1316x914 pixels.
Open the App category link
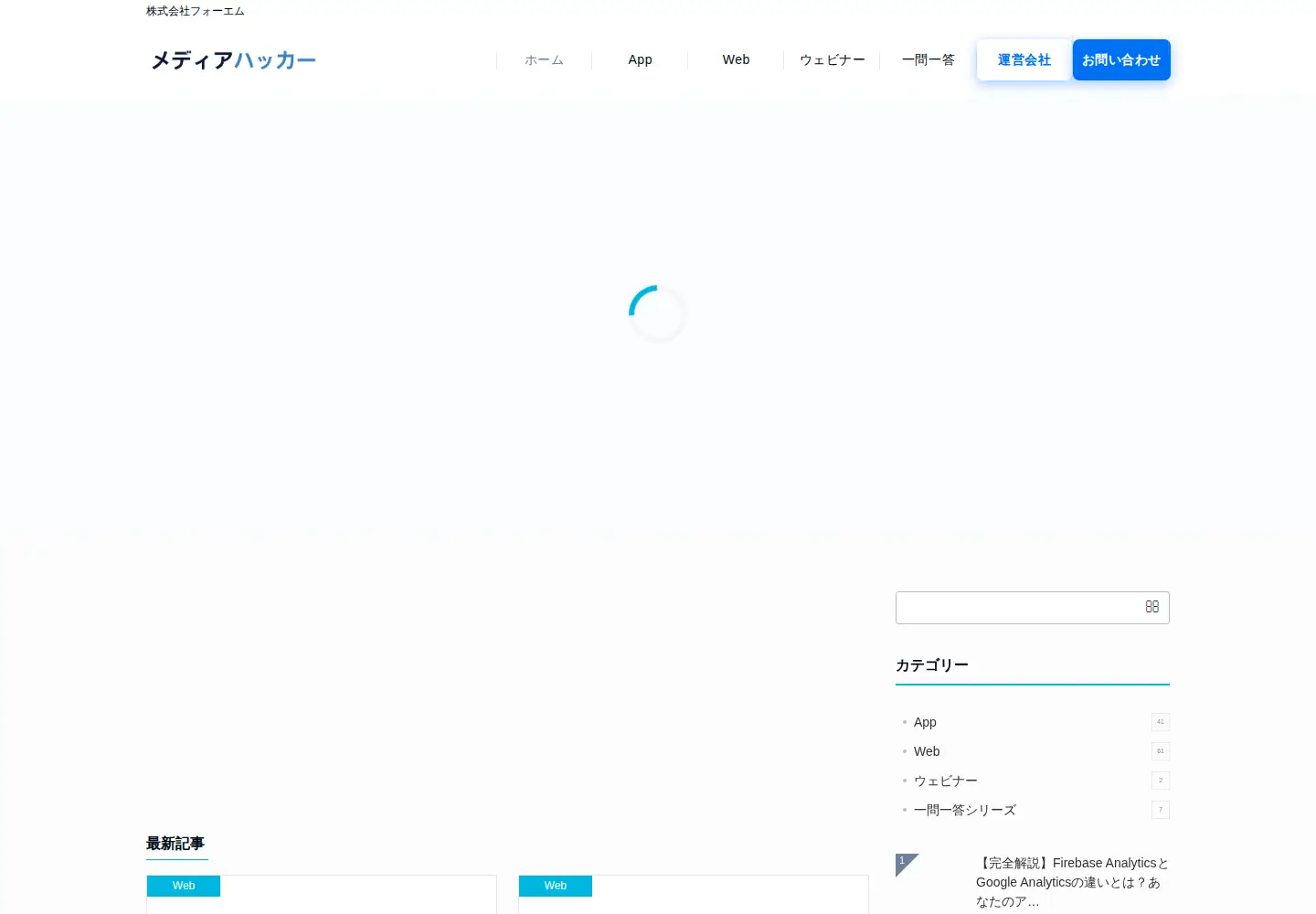tap(925, 722)
